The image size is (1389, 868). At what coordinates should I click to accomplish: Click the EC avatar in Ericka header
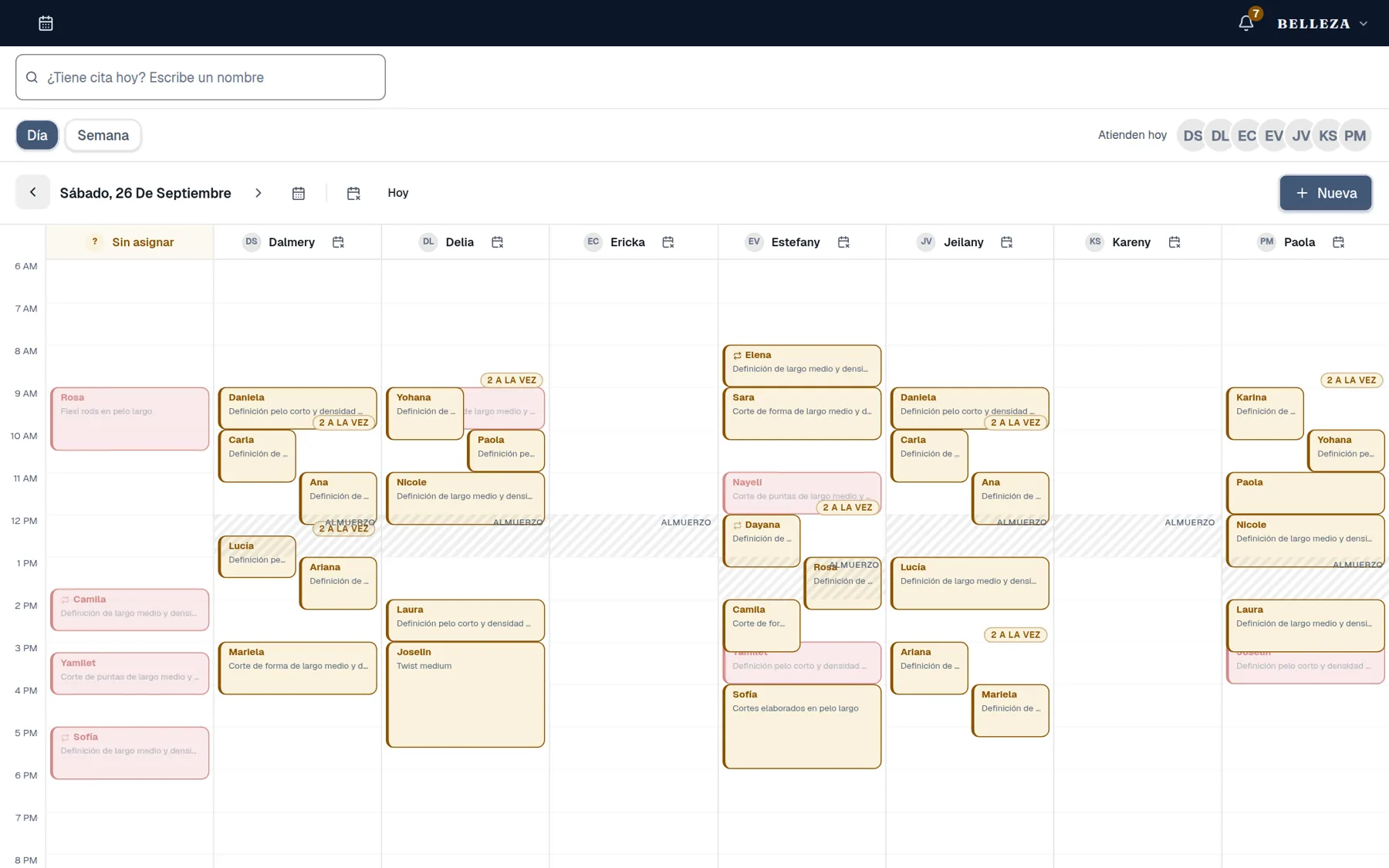(x=593, y=242)
